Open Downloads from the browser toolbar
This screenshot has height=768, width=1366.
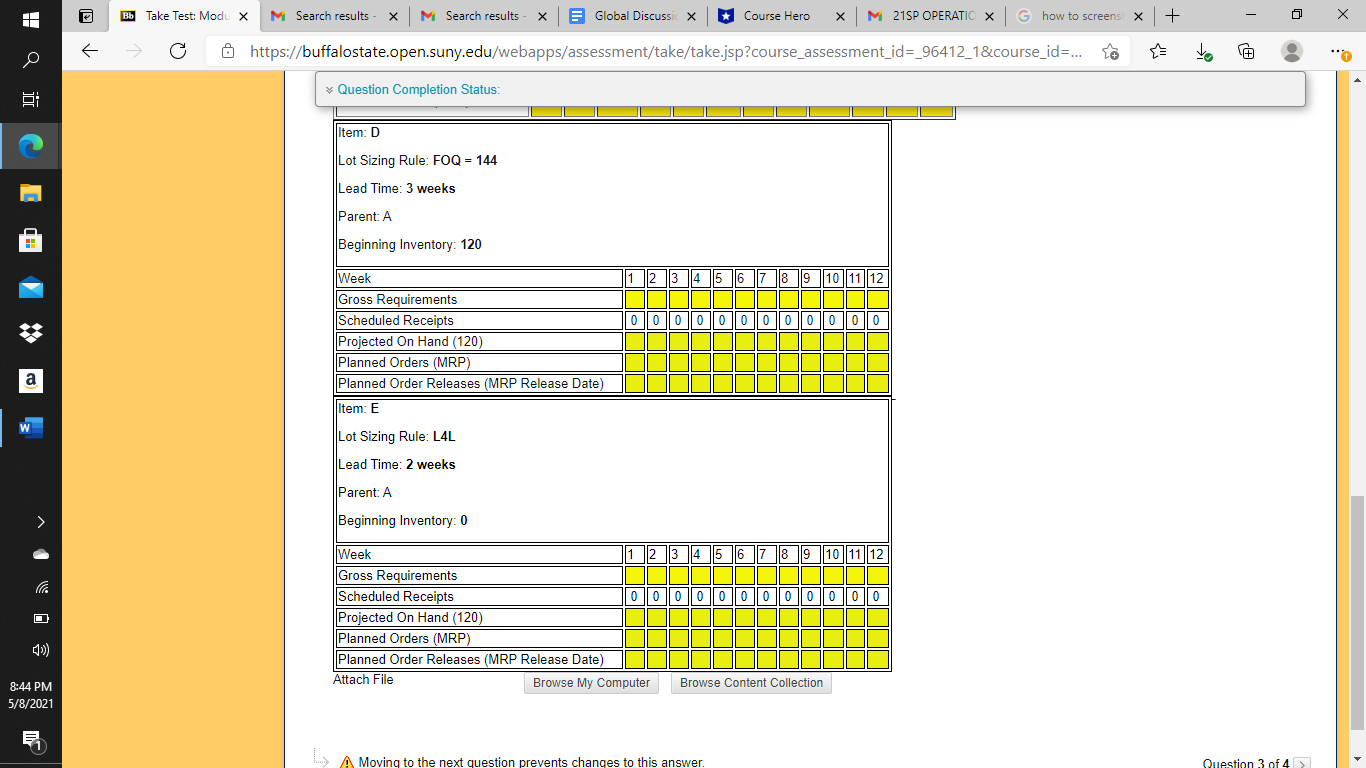[1202, 52]
